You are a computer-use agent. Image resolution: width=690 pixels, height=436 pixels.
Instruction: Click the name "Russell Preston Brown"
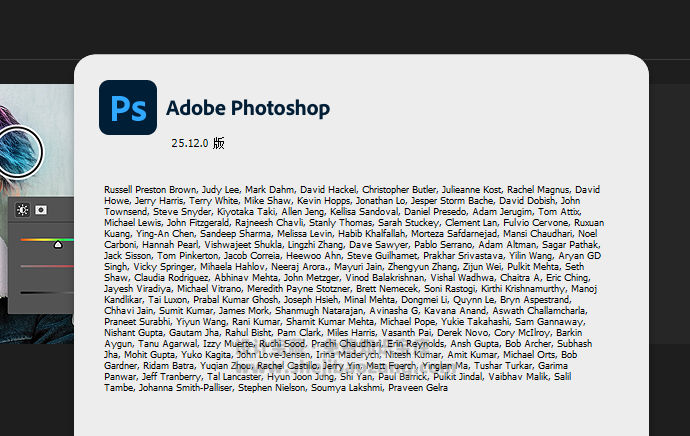click(150, 190)
